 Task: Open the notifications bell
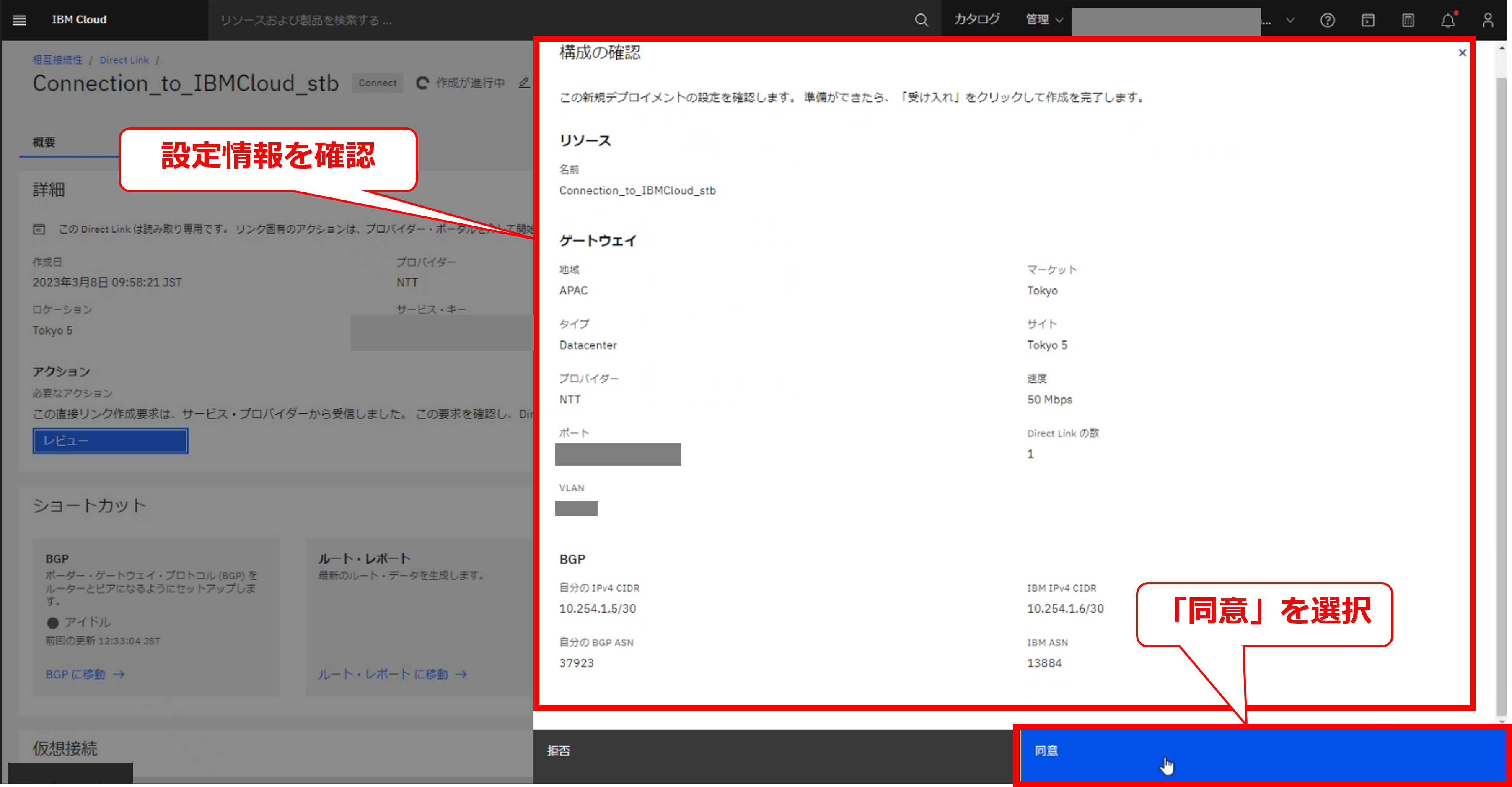click(x=1447, y=21)
